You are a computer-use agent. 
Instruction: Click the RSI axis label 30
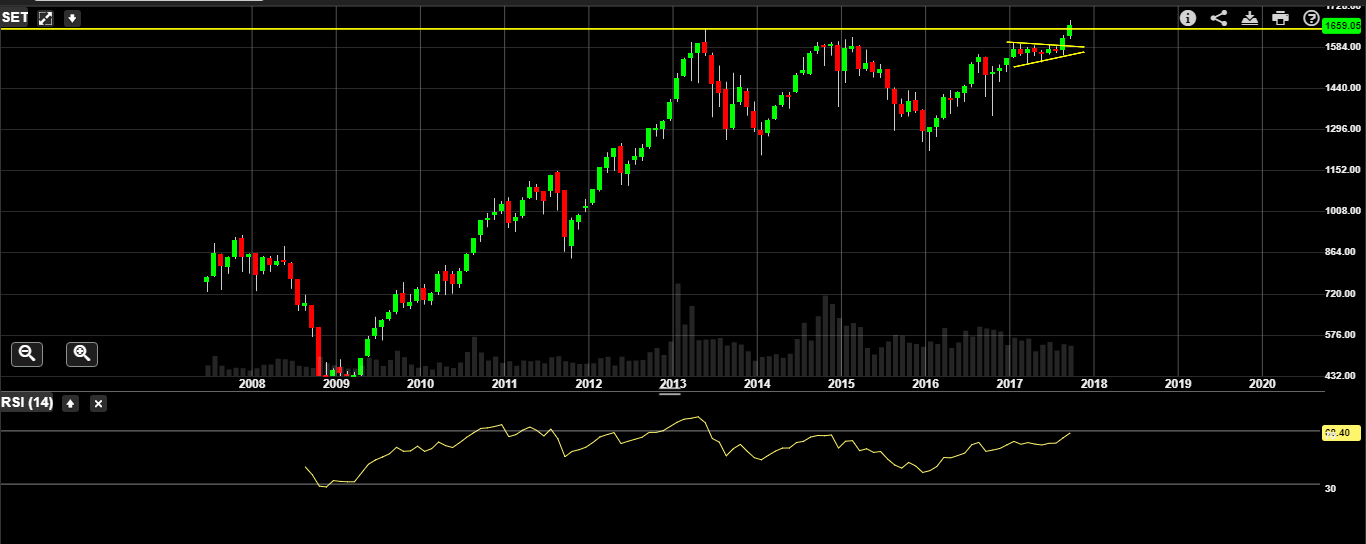pos(1331,488)
